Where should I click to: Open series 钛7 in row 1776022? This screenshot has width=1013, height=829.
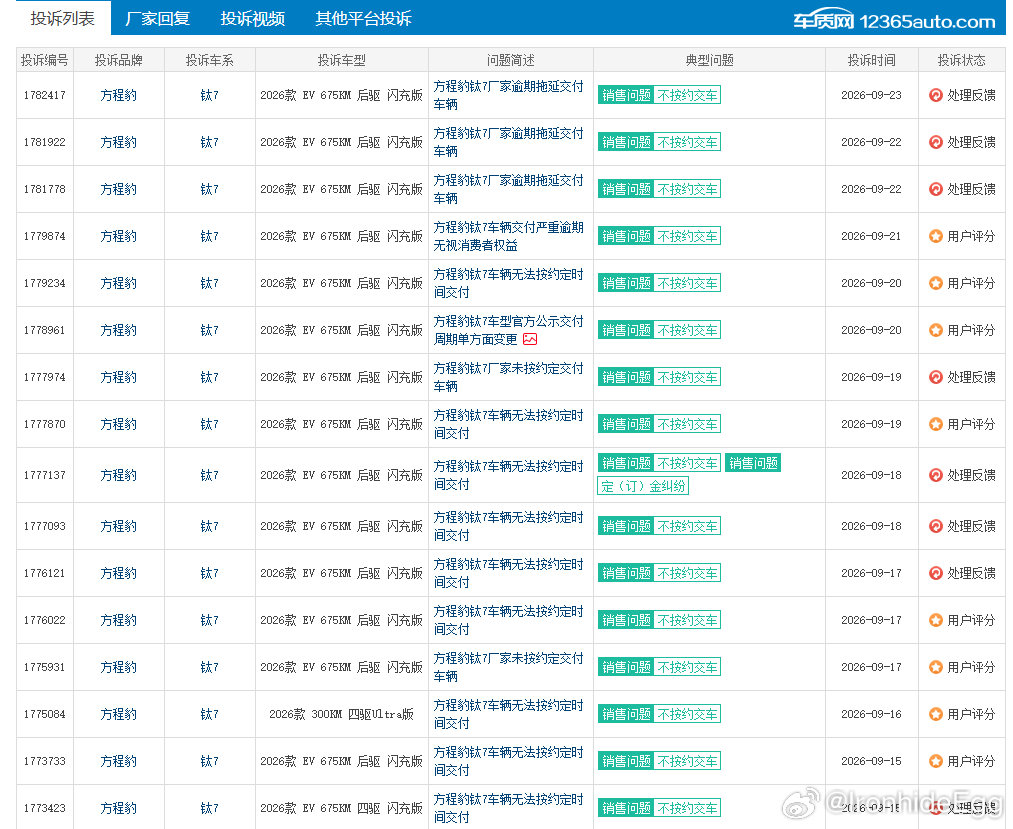209,620
